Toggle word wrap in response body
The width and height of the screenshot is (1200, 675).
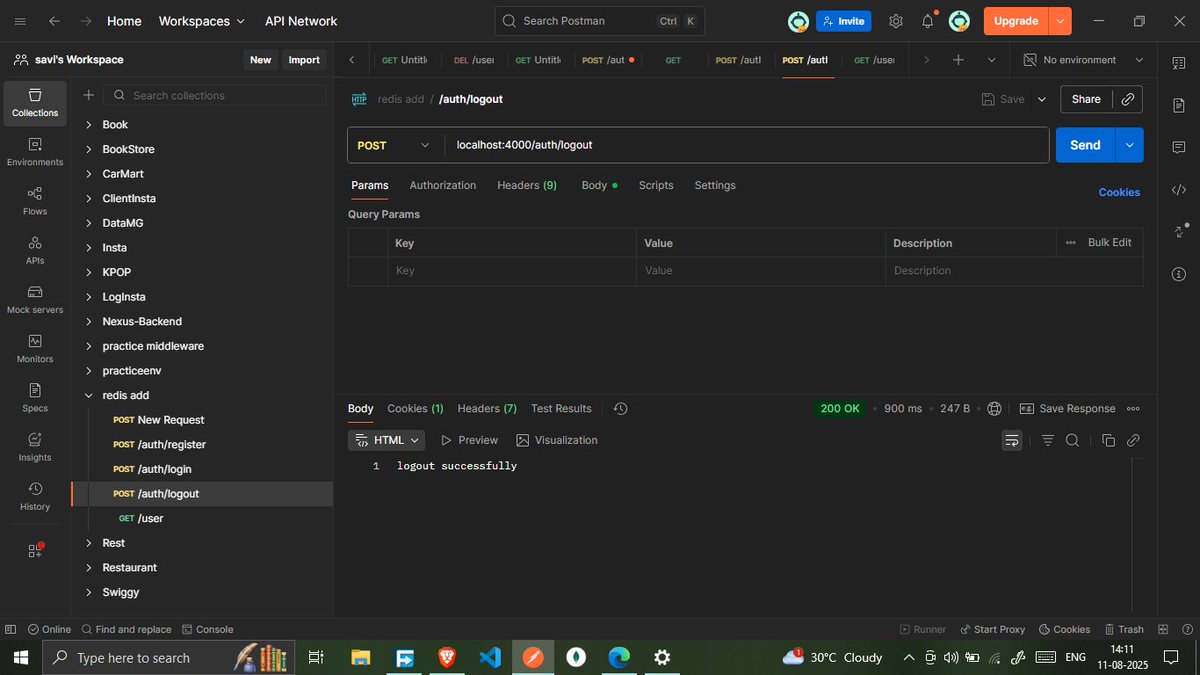(1012, 440)
